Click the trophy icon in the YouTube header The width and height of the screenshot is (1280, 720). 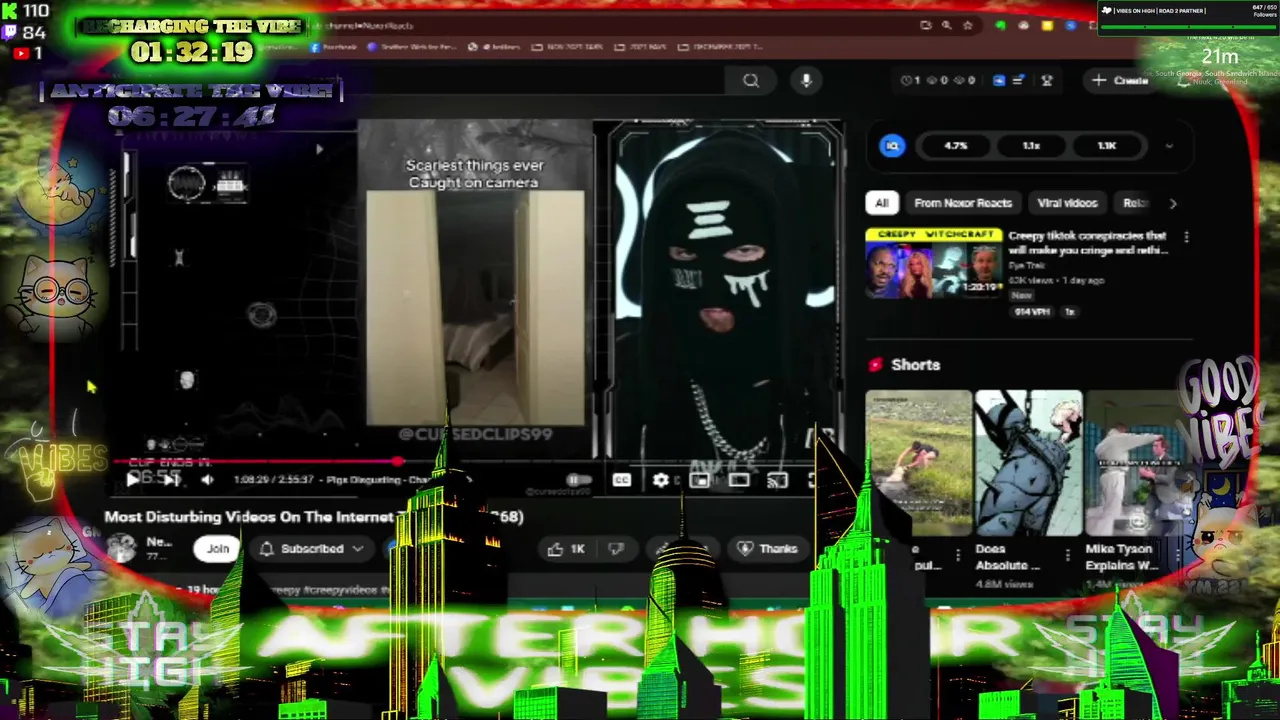(x=1047, y=80)
